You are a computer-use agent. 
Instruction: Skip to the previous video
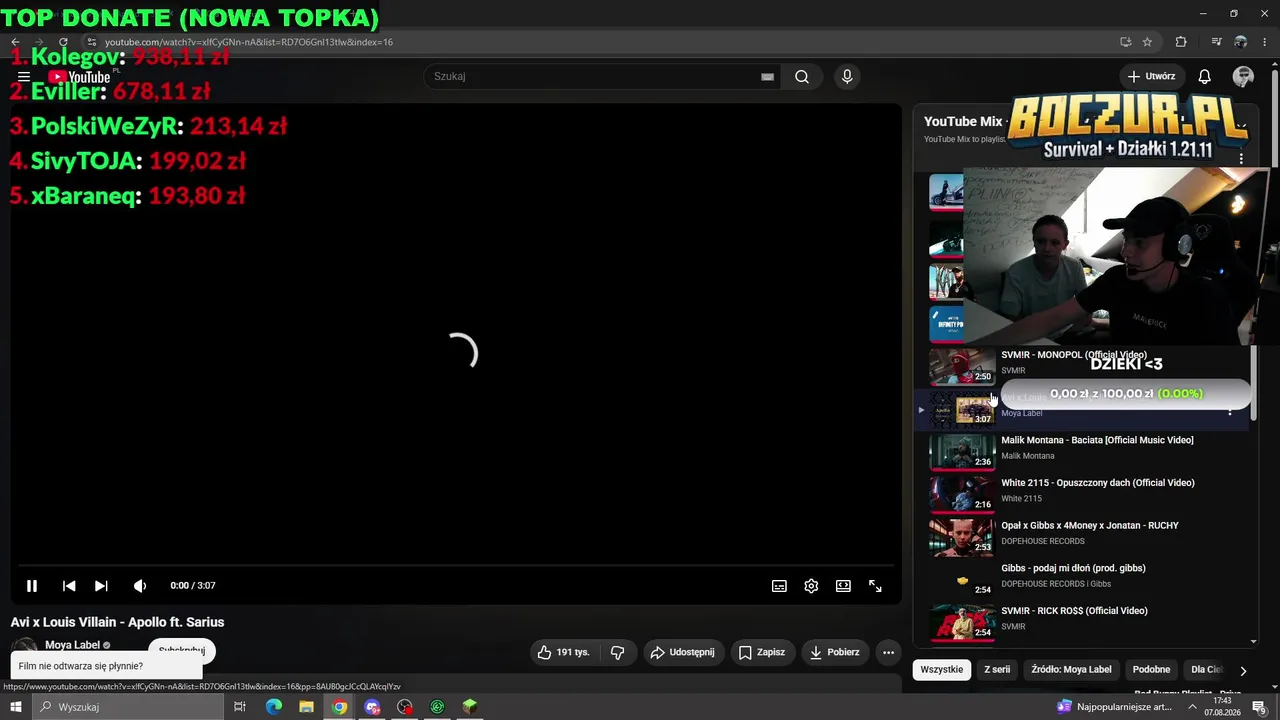(69, 586)
